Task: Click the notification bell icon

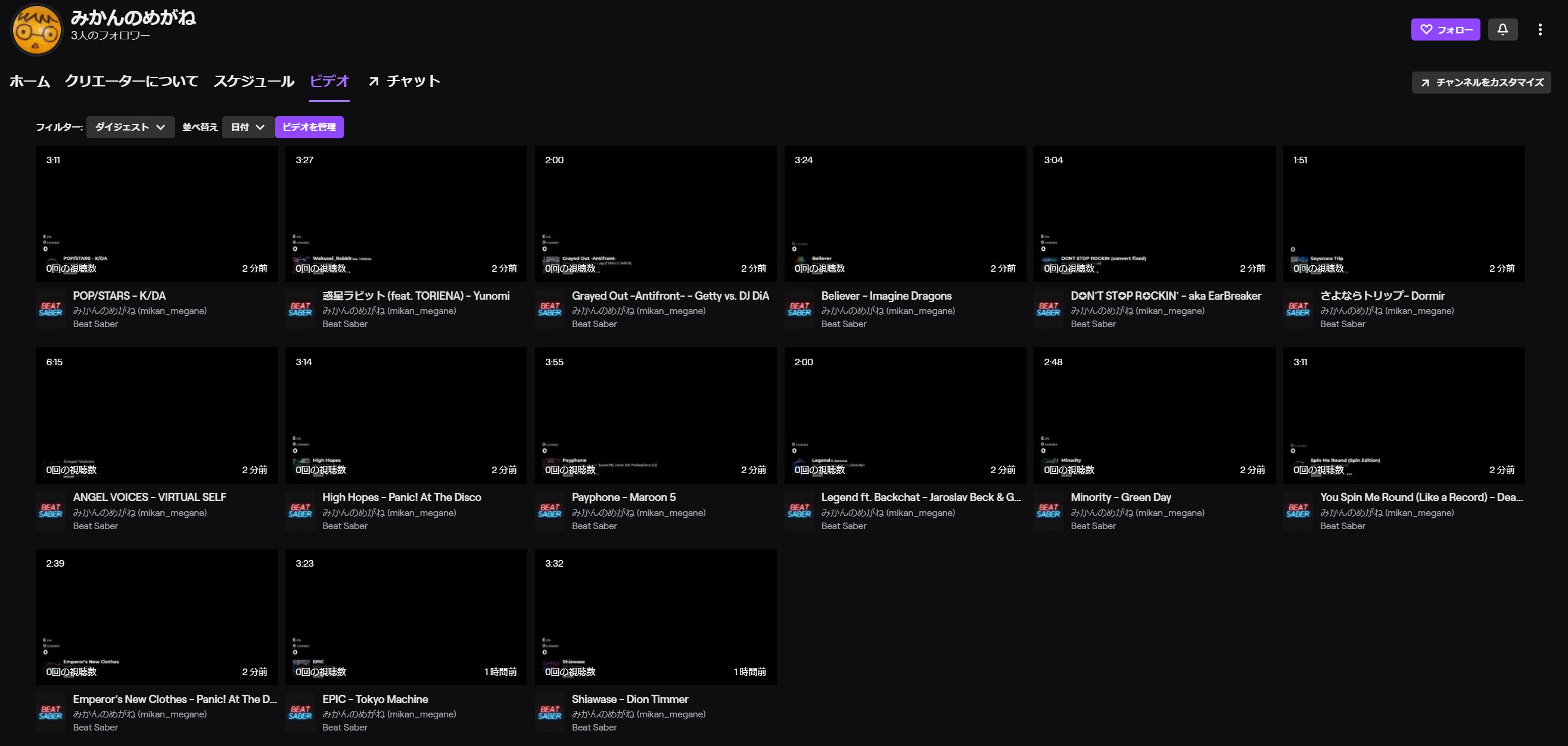Action: tap(1502, 29)
